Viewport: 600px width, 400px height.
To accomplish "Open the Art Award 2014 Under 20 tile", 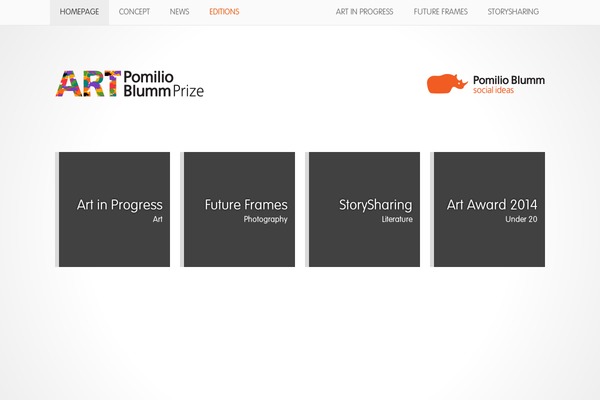I will [488, 209].
